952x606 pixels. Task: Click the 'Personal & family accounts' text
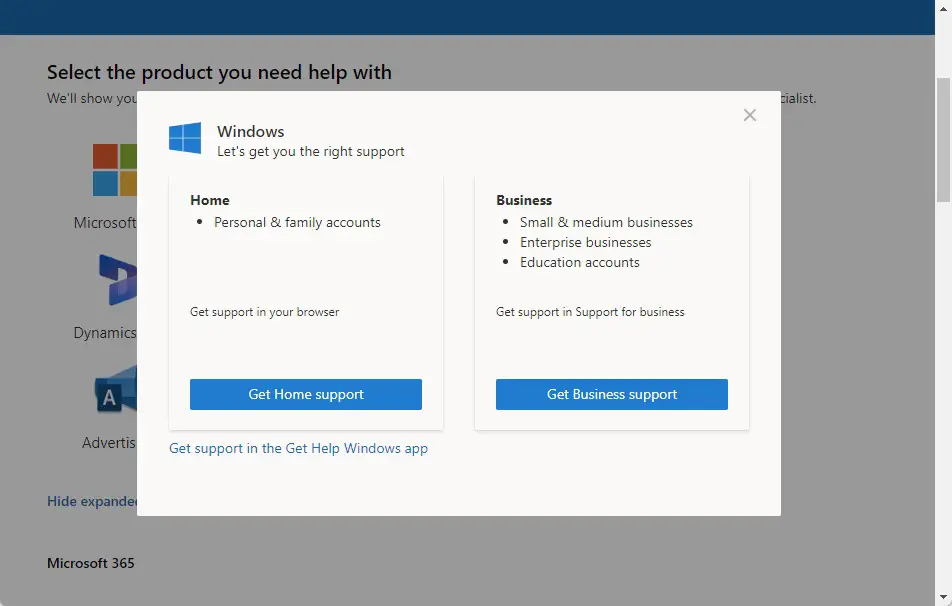(x=297, y=223)
